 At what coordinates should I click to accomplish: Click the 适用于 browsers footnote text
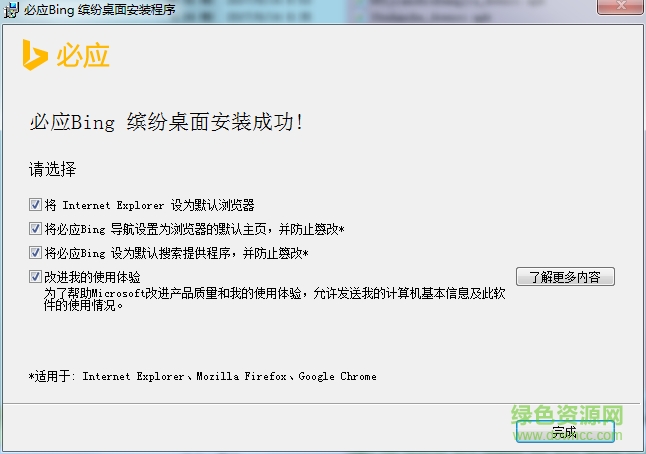[202, 376]
